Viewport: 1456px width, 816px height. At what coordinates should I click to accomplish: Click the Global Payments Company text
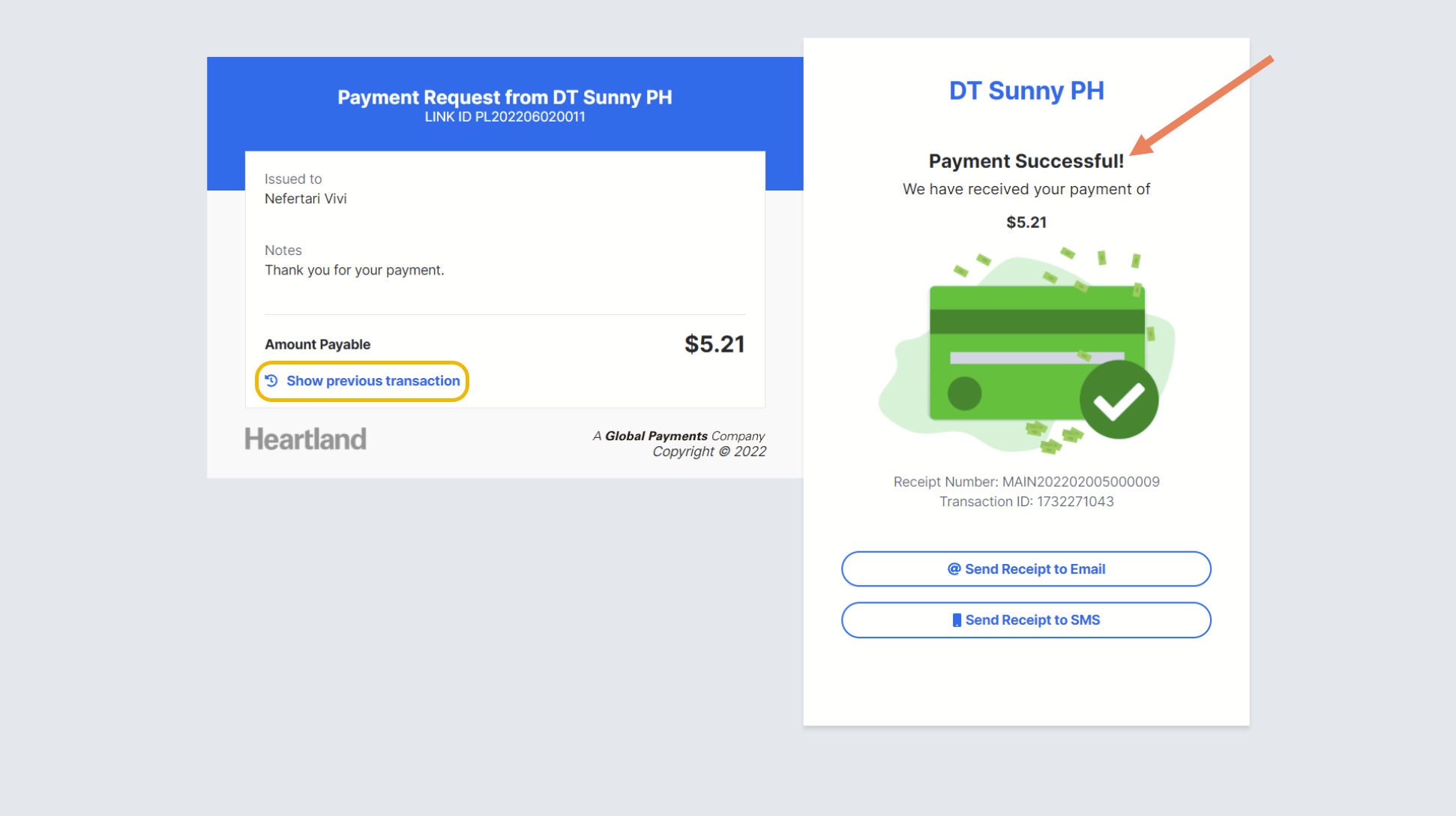pyautogui.click(x=679, y=436)
